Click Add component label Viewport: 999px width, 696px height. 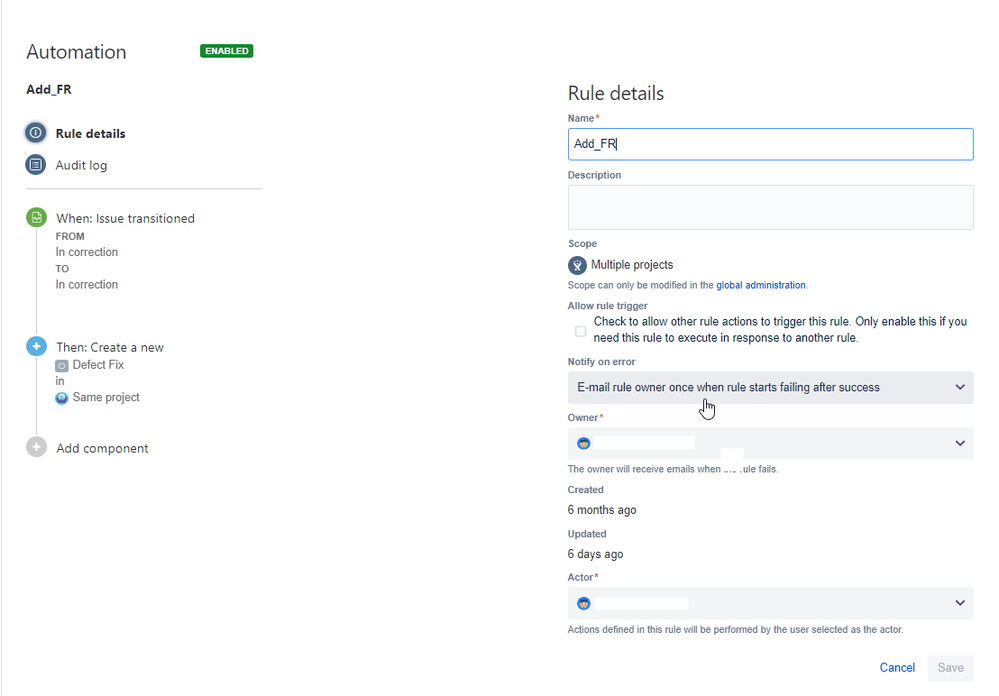tap(102, 449)
